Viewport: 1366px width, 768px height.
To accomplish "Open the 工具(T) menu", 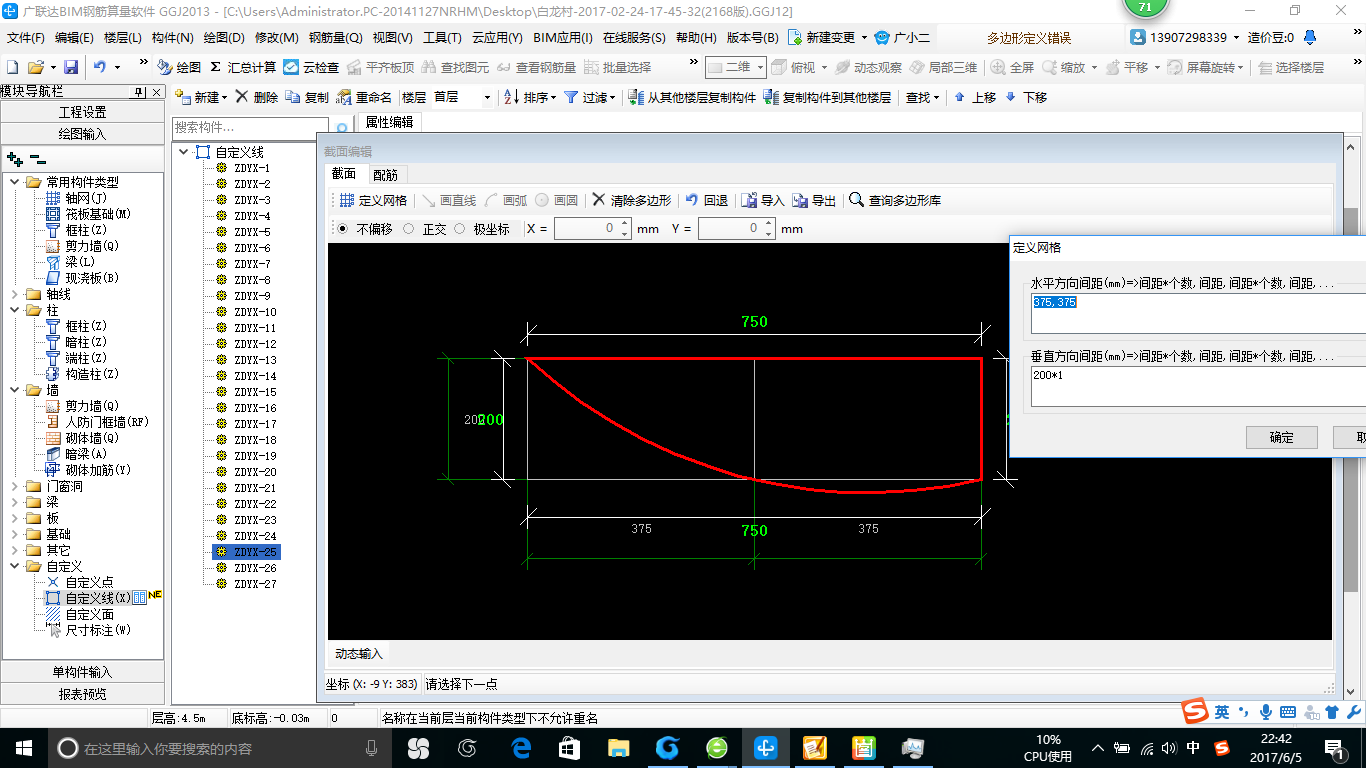I will (x=442, y=38).
